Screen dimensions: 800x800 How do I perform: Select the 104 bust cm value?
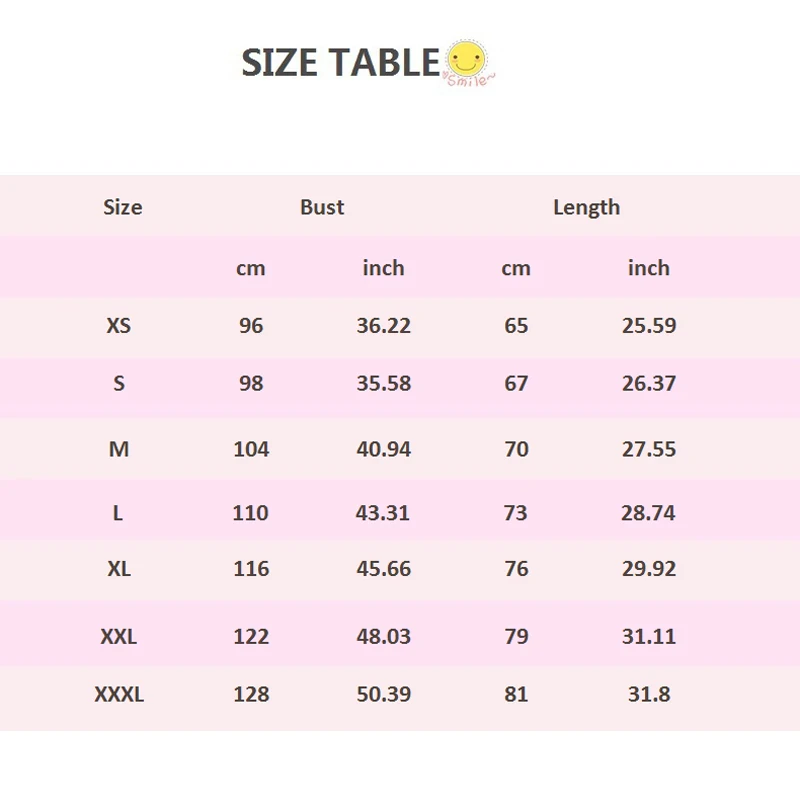point(251,449)
